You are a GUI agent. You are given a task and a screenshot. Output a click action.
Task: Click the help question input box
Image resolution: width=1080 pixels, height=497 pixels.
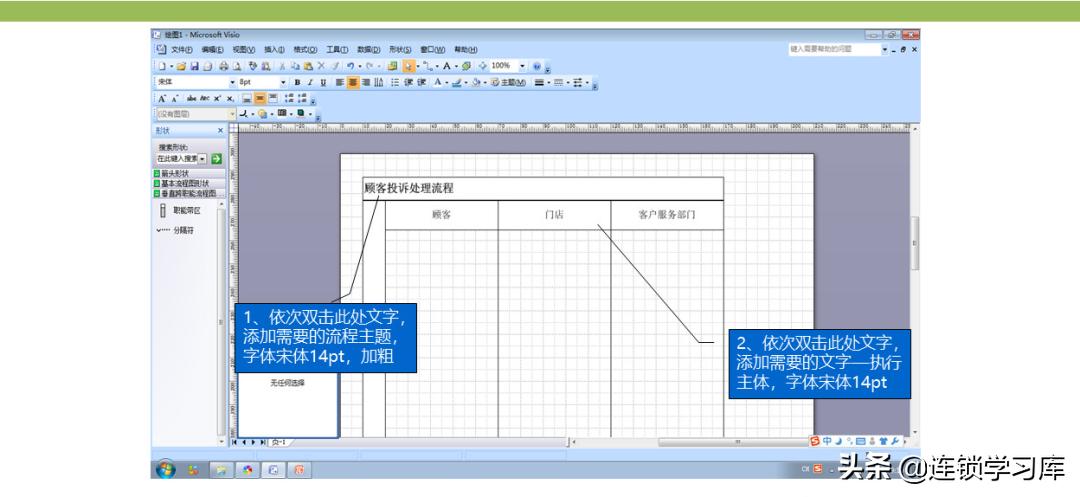coord(833,50)
